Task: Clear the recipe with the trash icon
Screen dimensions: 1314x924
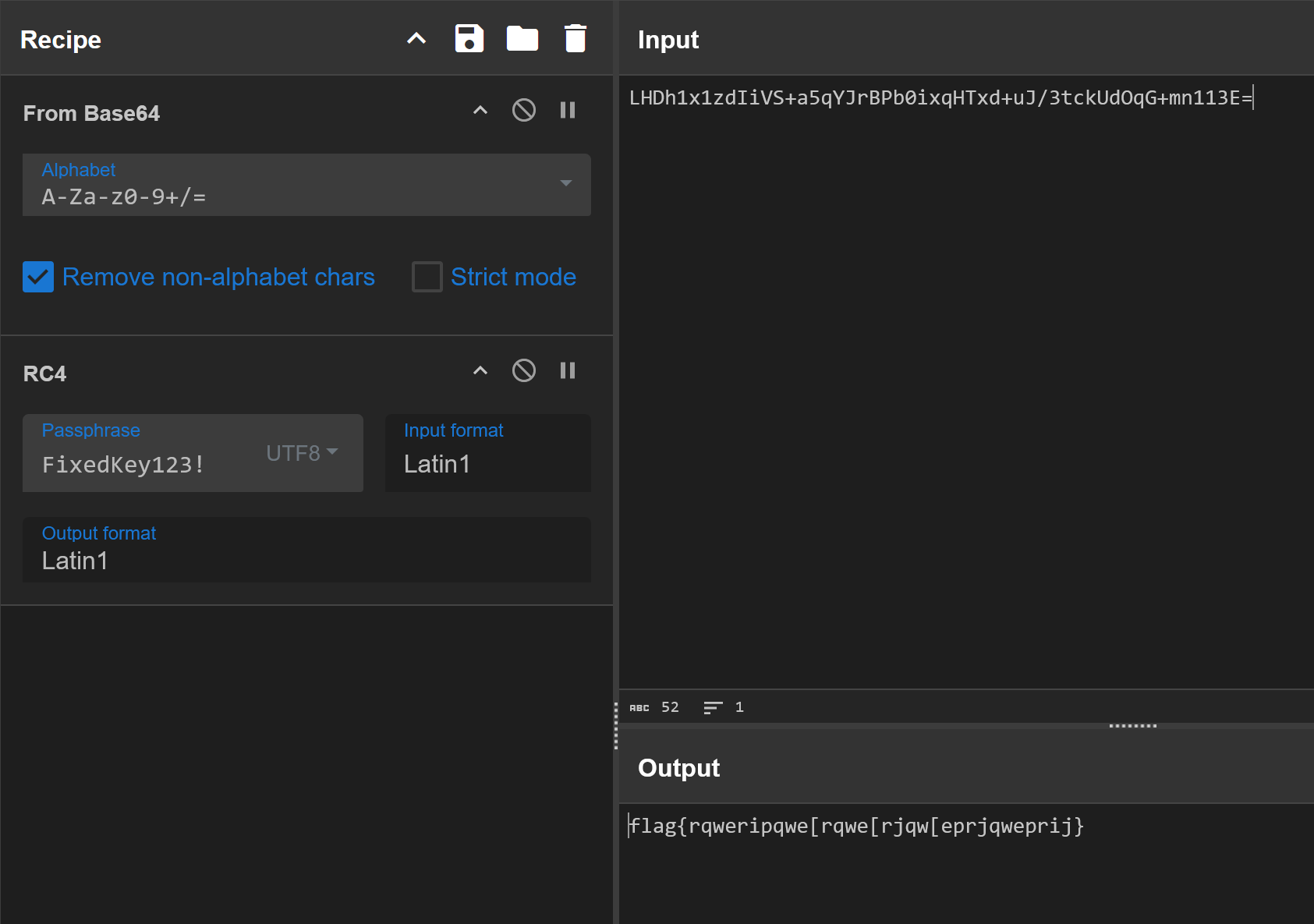Action: pyautogui.click(x=575, y=38)
